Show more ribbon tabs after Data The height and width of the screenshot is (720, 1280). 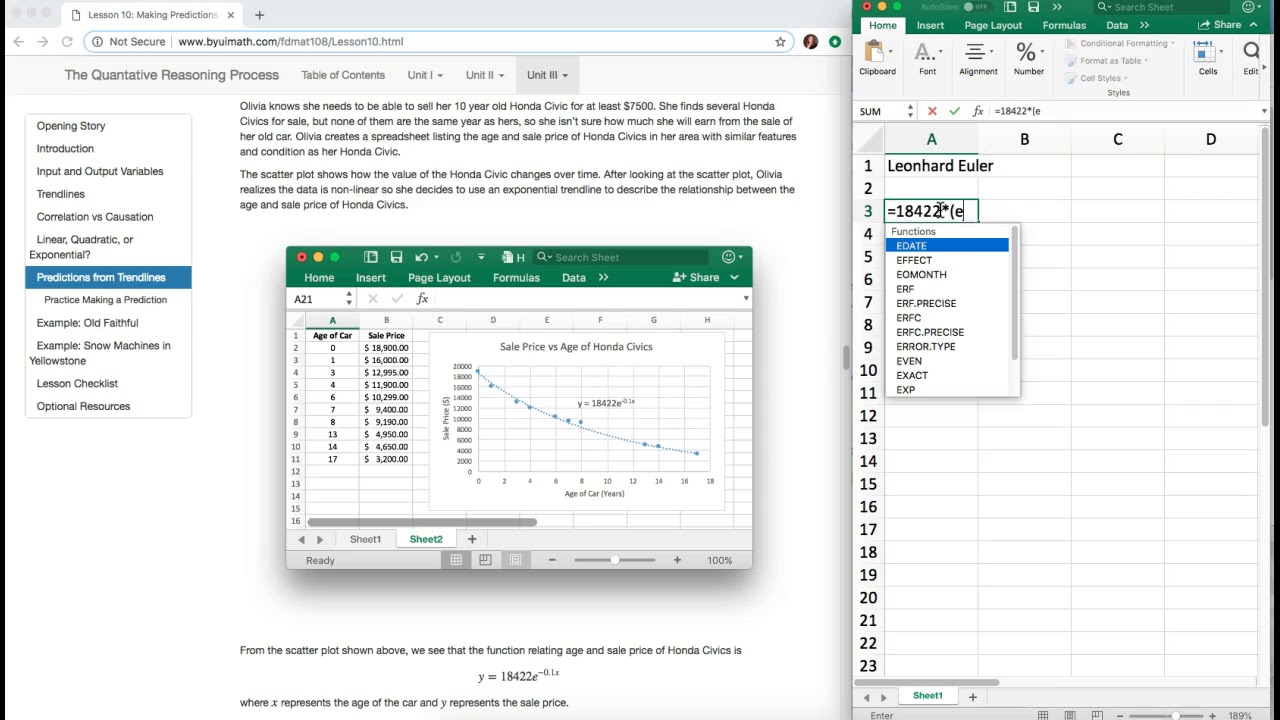[1146, 25]
